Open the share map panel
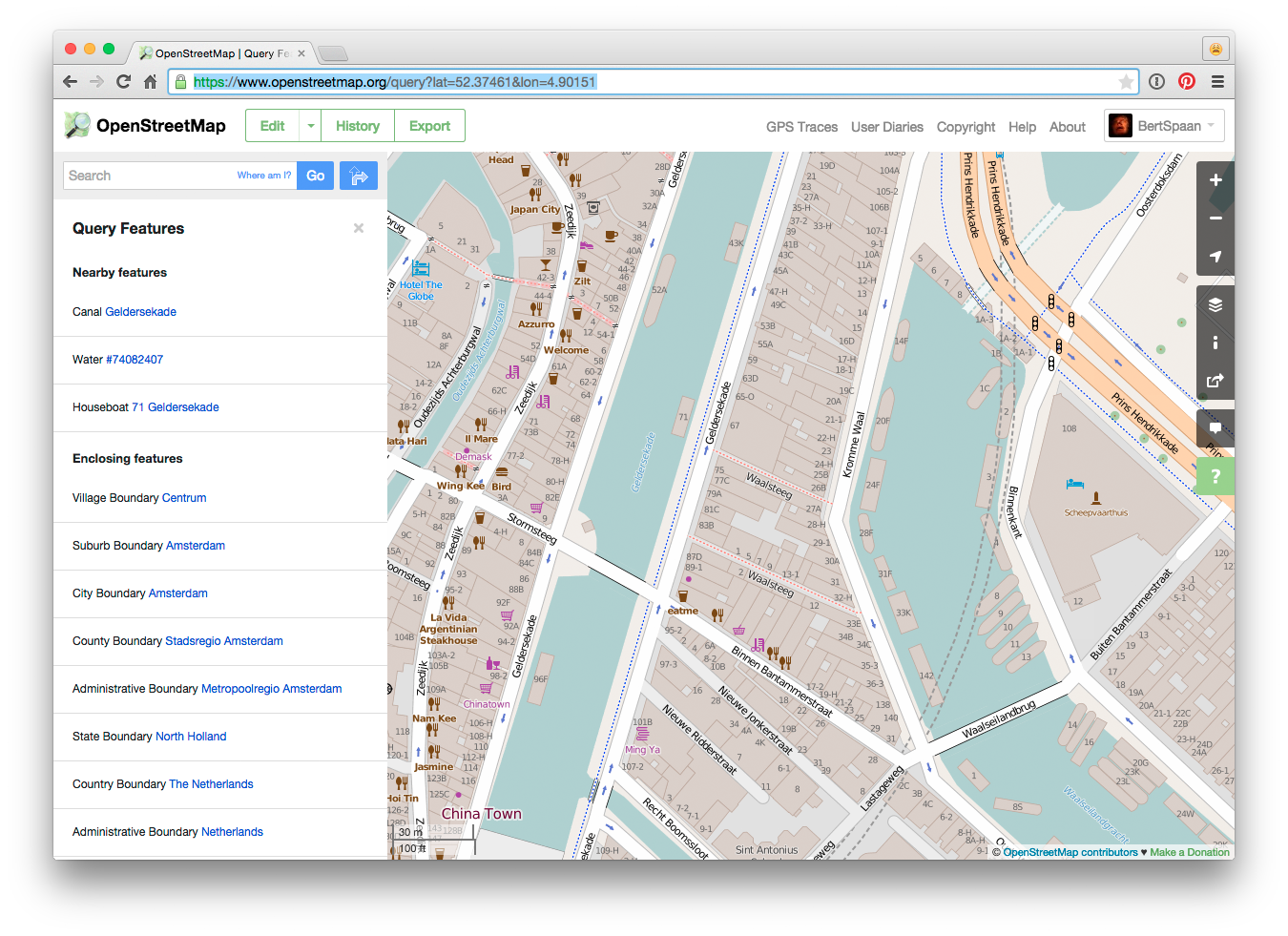 [1215, 381]
